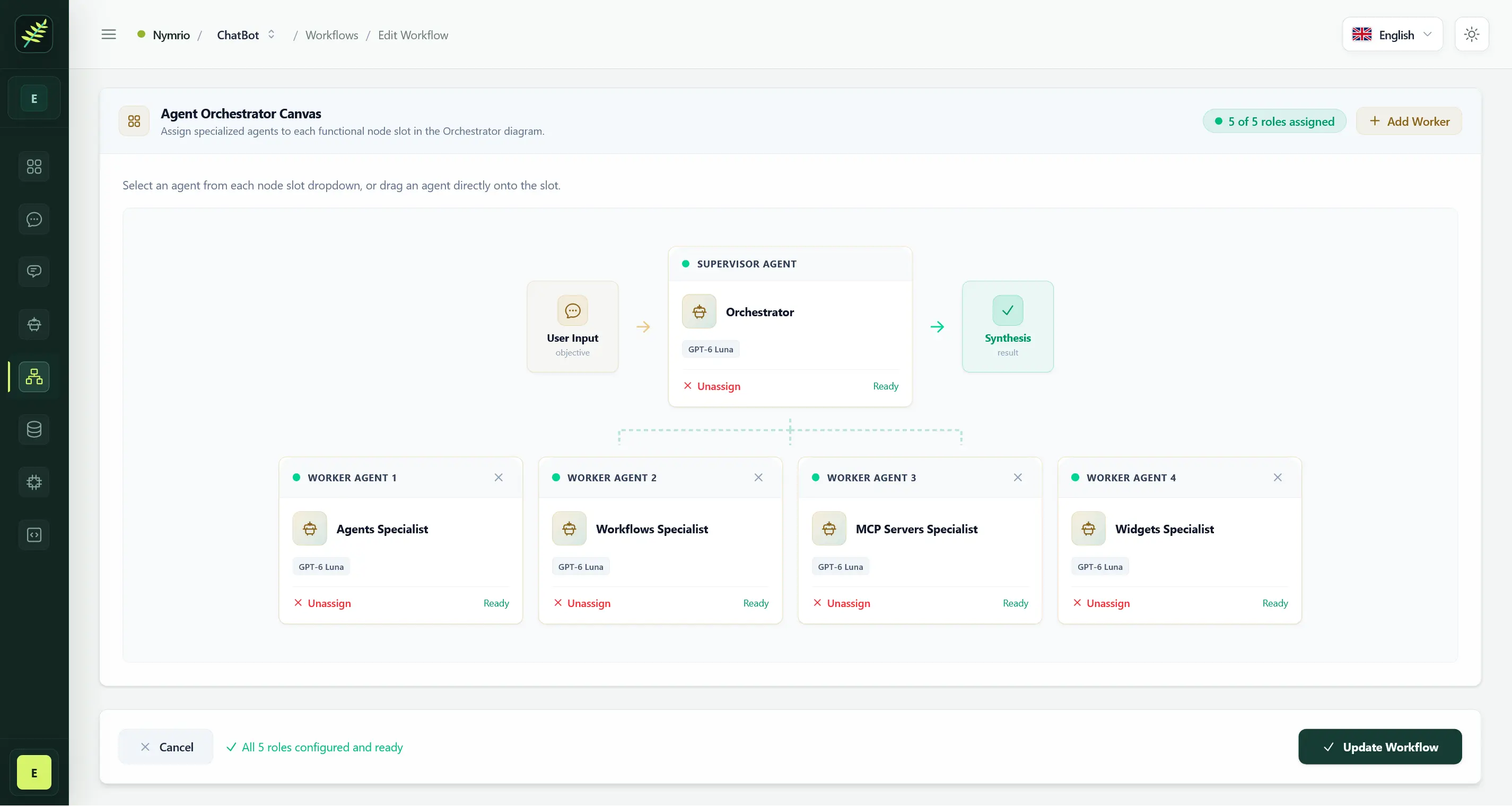The width and height of the screenshot is (1512, 806).
Task: Unassign the MCP Servers Specialist
Action: [x=842, y=604]
